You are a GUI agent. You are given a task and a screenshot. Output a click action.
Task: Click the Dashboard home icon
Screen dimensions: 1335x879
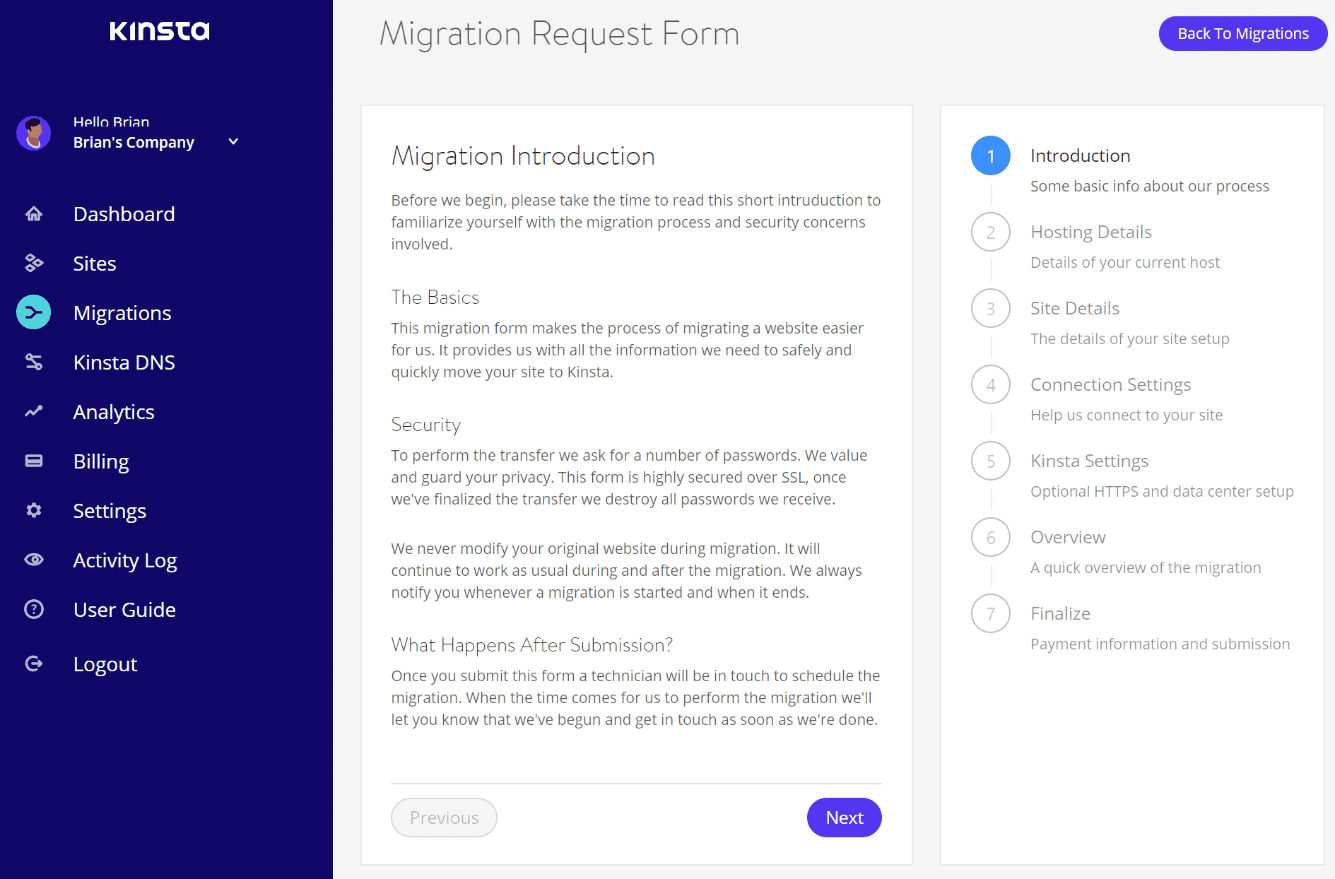[34, 214]
